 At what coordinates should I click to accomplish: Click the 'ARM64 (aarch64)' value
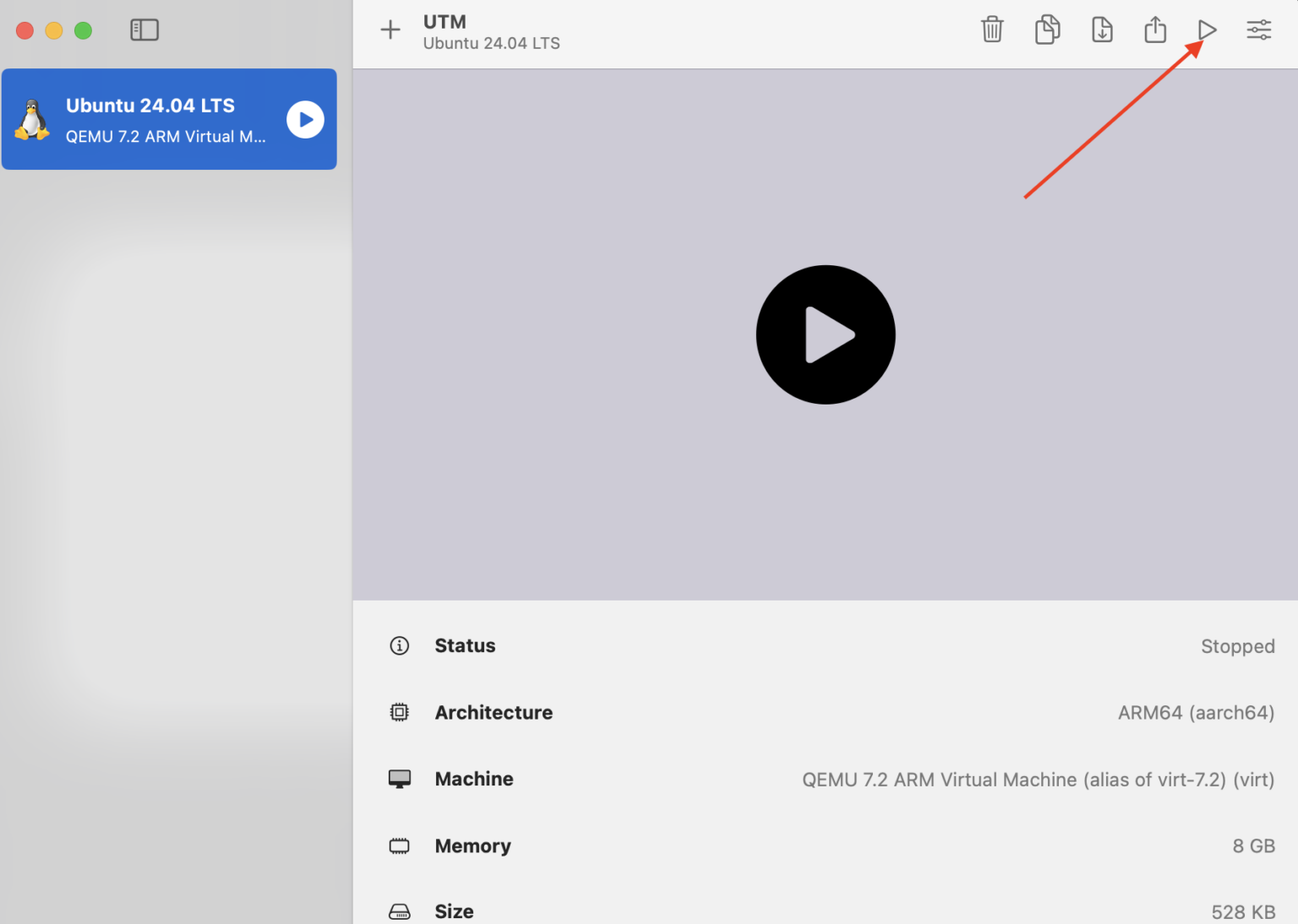coord(1196,713)
